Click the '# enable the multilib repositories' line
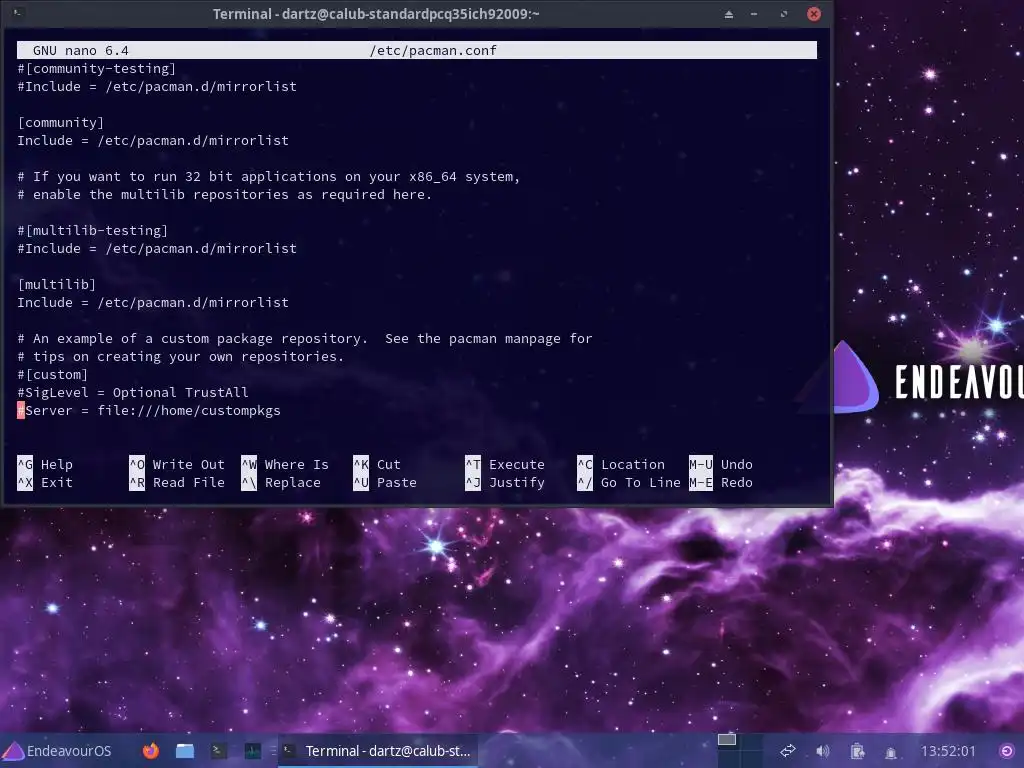This screenshot has height=768, width=1024. 225,195
